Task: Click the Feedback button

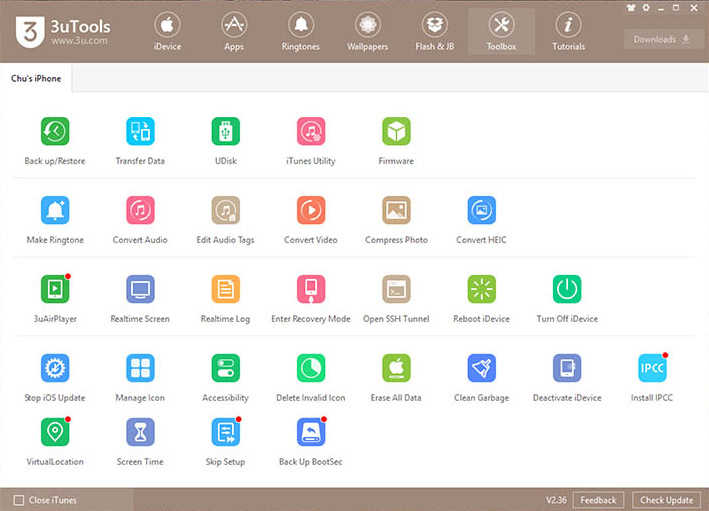Action: [x=598, y=500]
